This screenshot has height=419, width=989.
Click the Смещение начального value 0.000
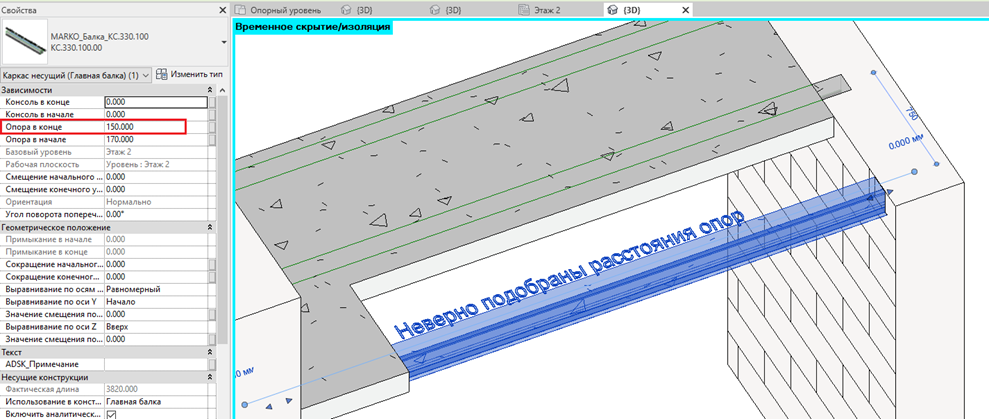(156, 177)
